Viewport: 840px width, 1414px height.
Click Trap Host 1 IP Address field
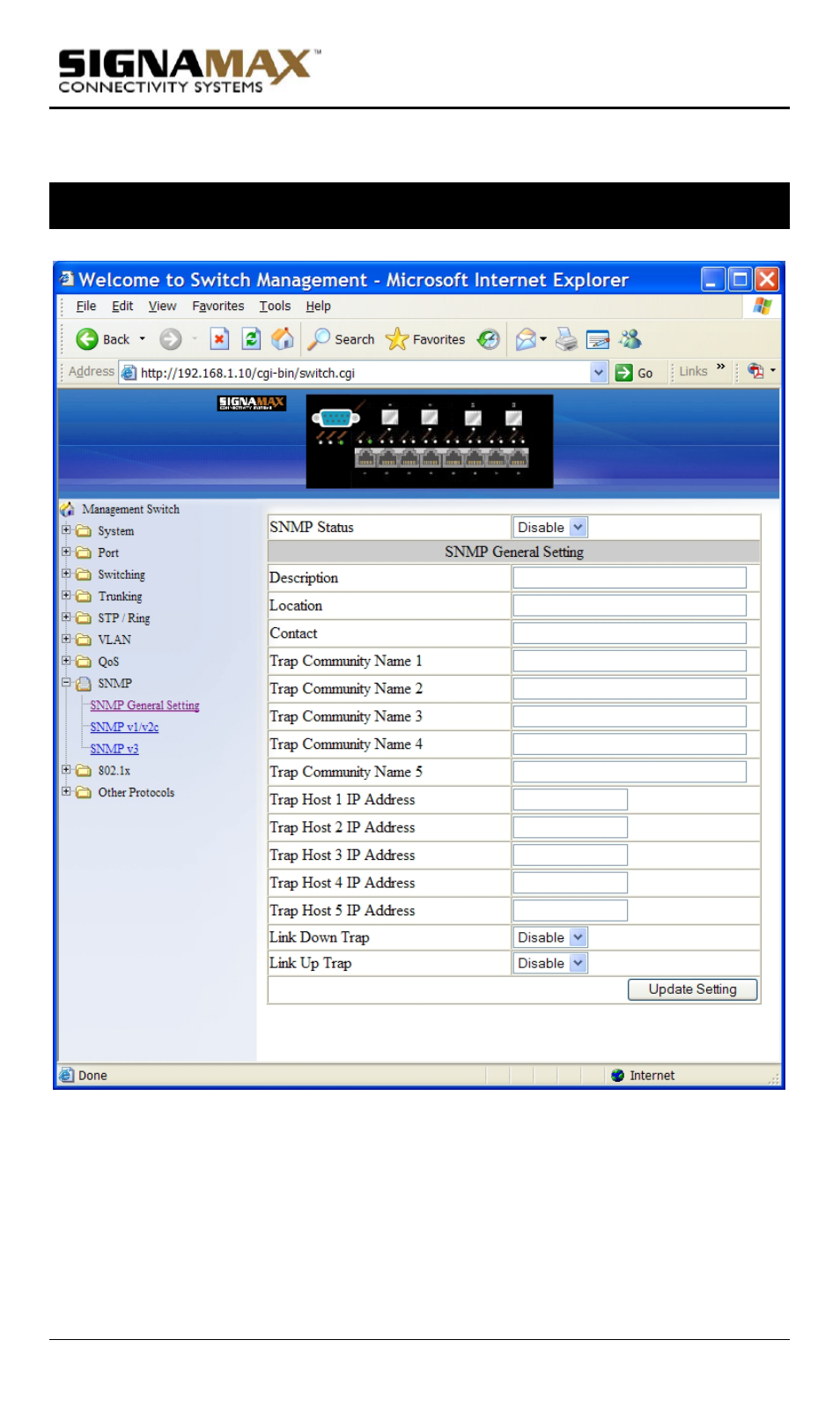tap(571, 800)
